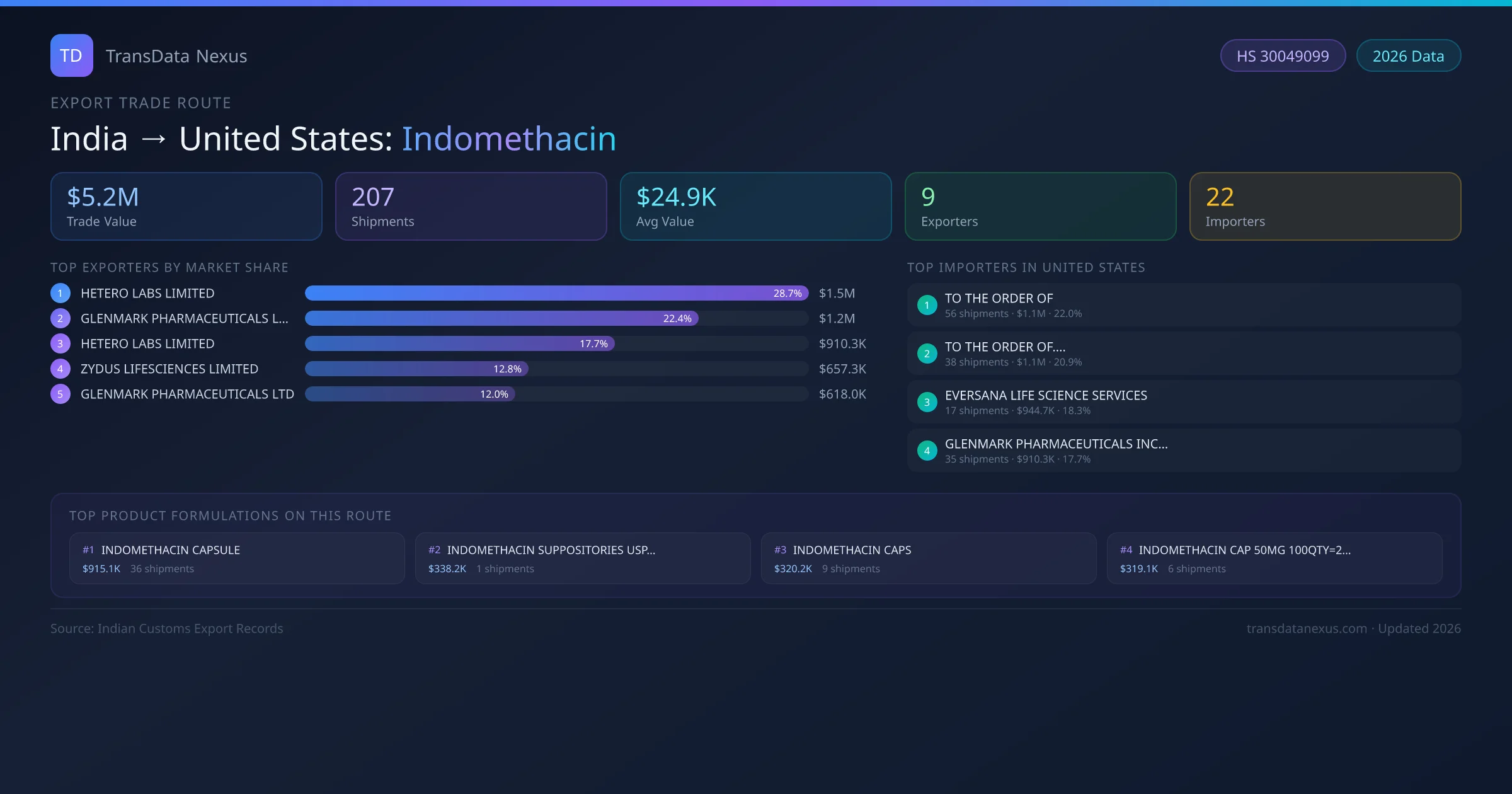Open the #2 Indomethacin Suppositories USP card

[x=583, y=558]
